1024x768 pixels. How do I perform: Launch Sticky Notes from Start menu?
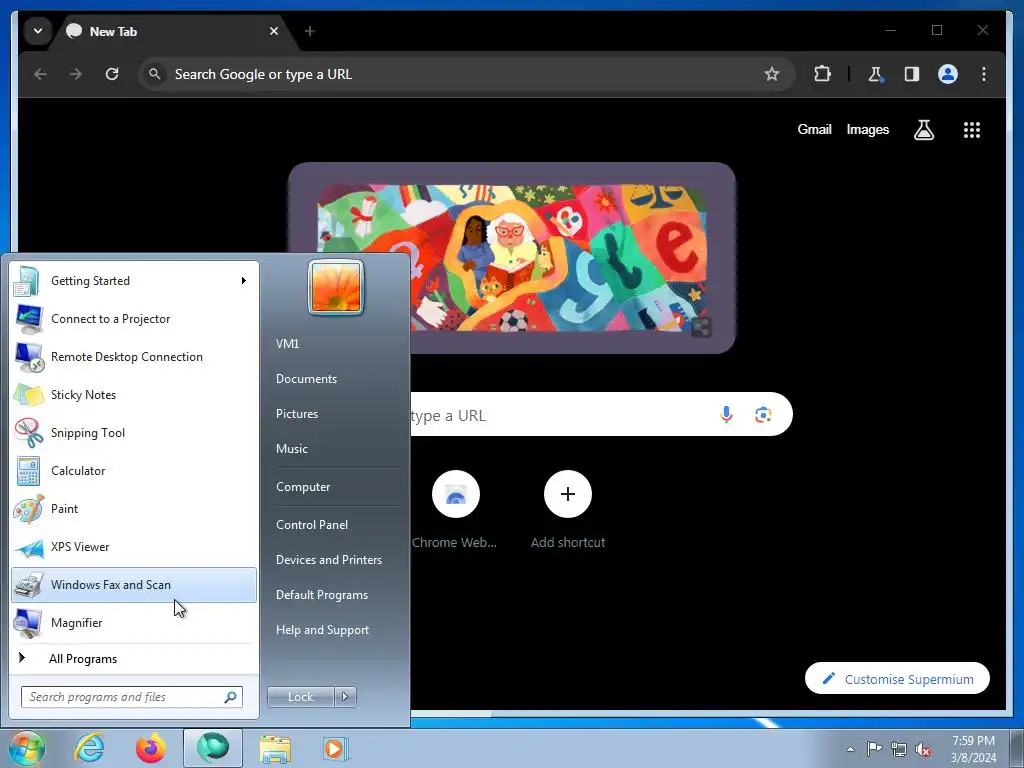(x=135, y=394)
